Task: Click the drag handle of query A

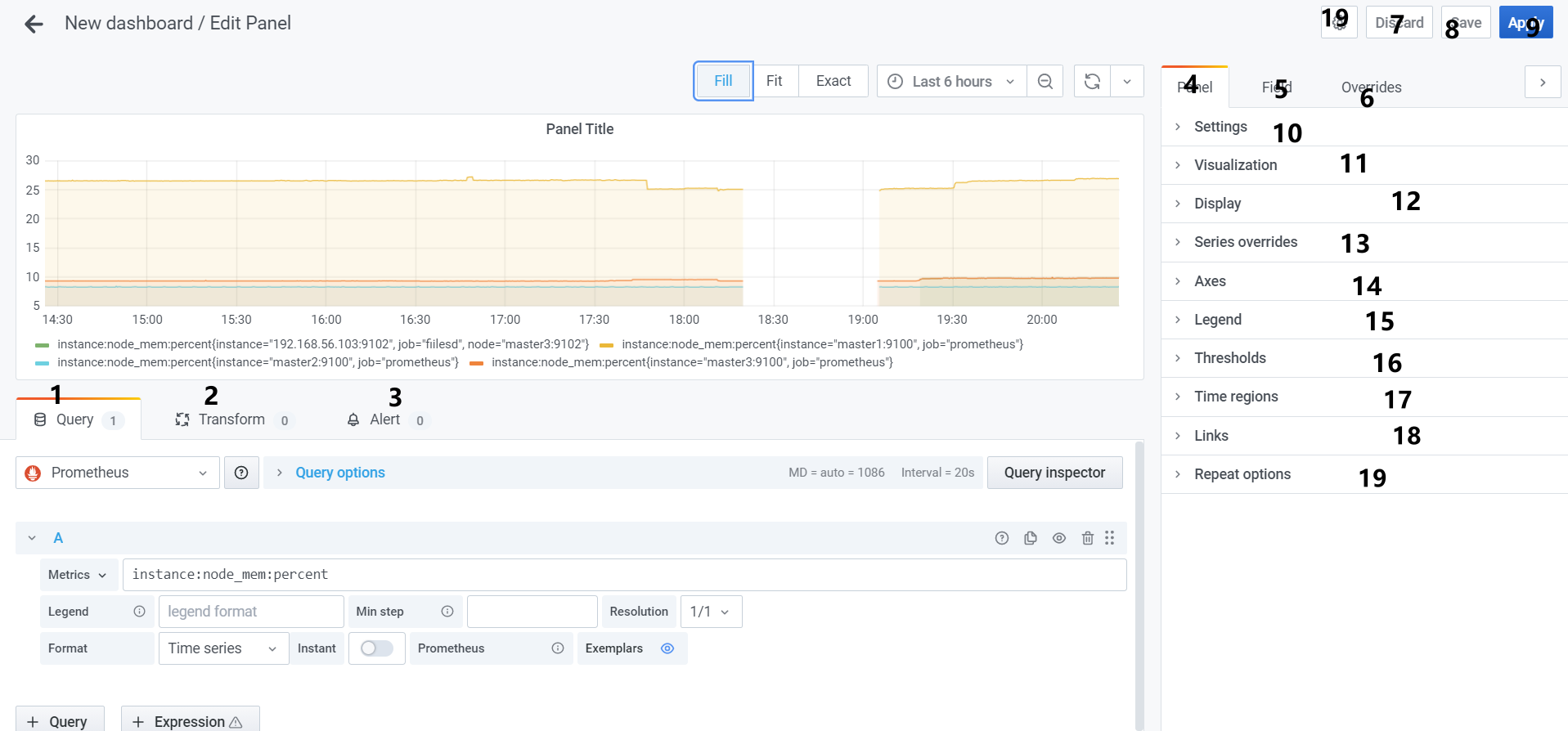Action: coord(1110,538)
